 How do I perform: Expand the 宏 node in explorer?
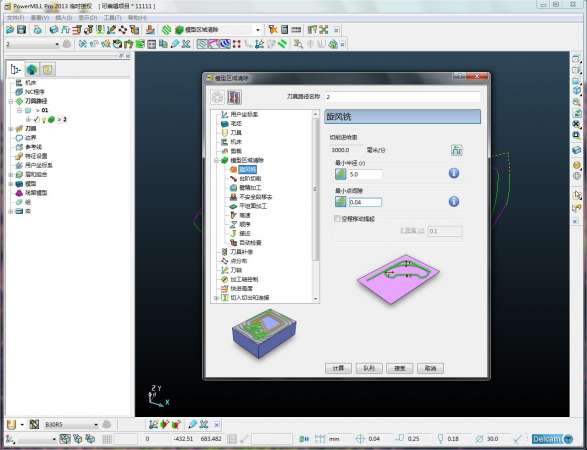pyautogui.click(x=11, y=211)
